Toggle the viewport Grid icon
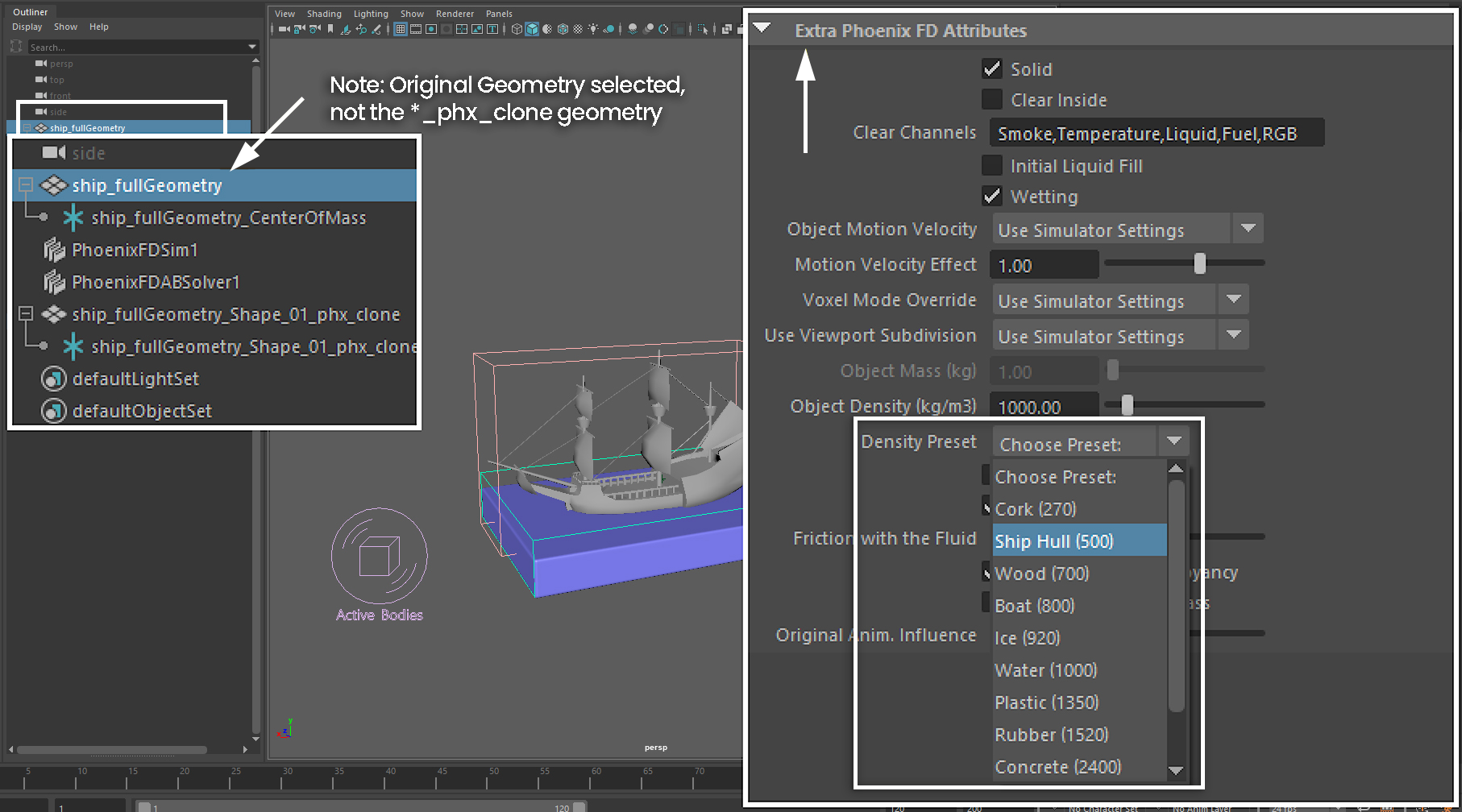Image resolution: width=1462 pixels, height=812 pixels. click(x=401, y=29)
